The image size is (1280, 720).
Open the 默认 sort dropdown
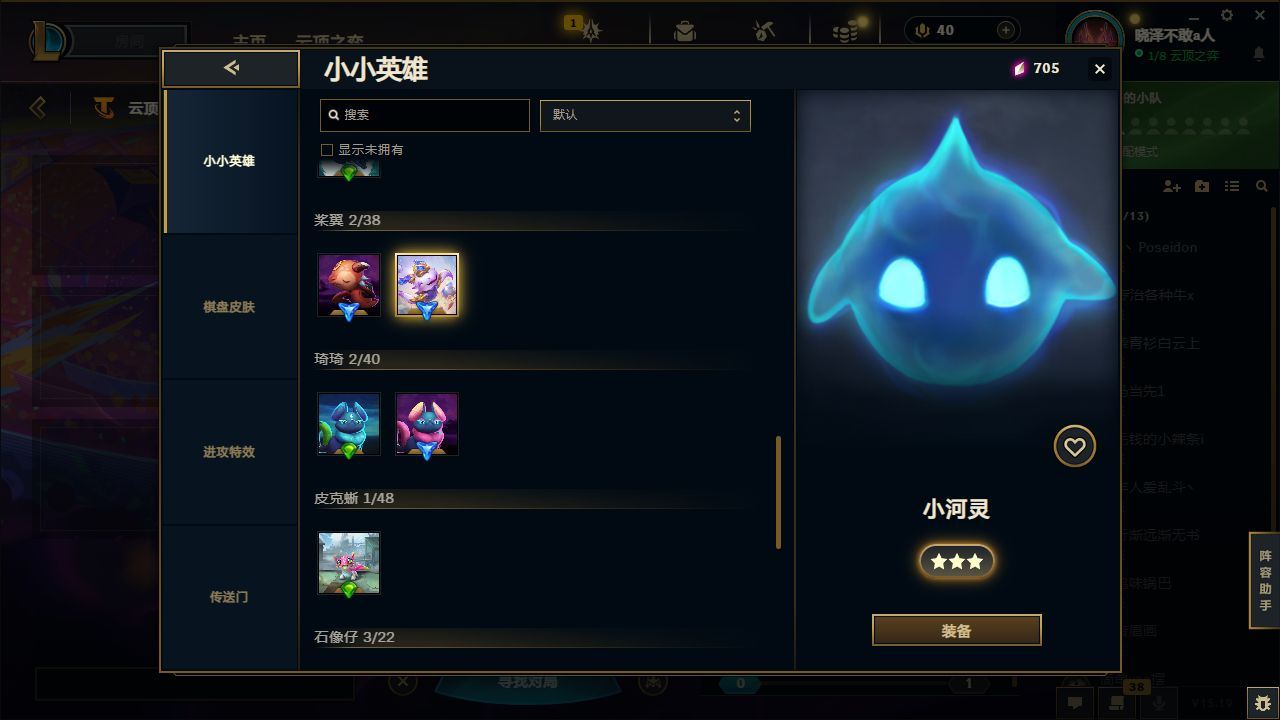coord(645,115)
